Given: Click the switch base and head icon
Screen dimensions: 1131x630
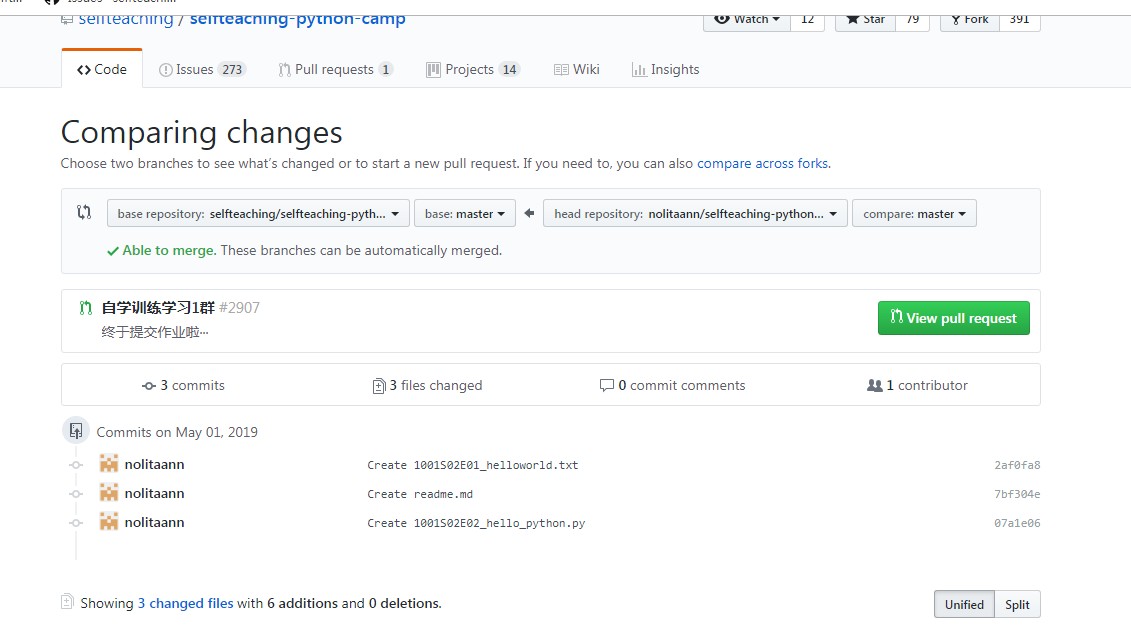Looking at the screenshot, I should point(84,212).
